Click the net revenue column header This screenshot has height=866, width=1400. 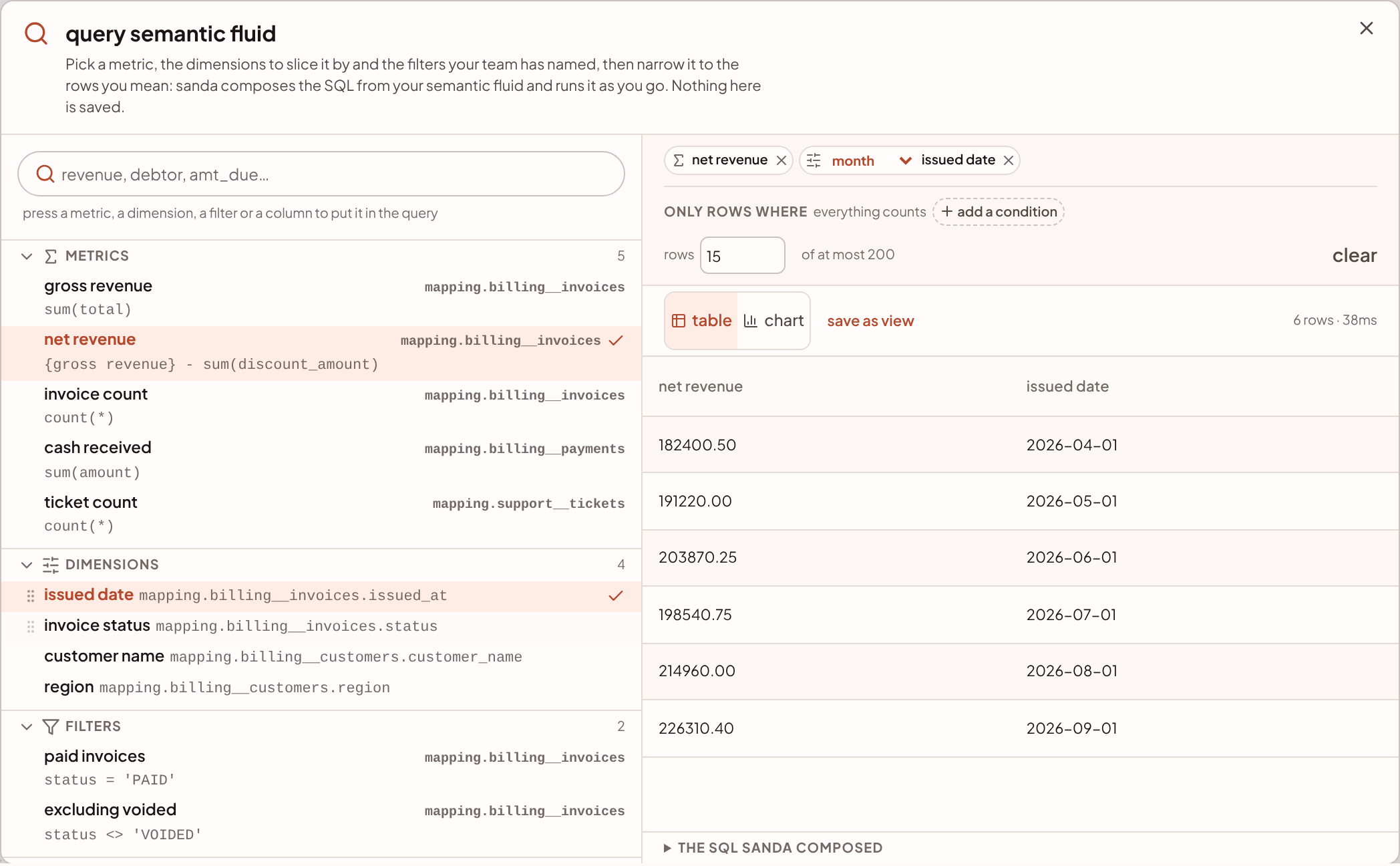click(701, 386)
